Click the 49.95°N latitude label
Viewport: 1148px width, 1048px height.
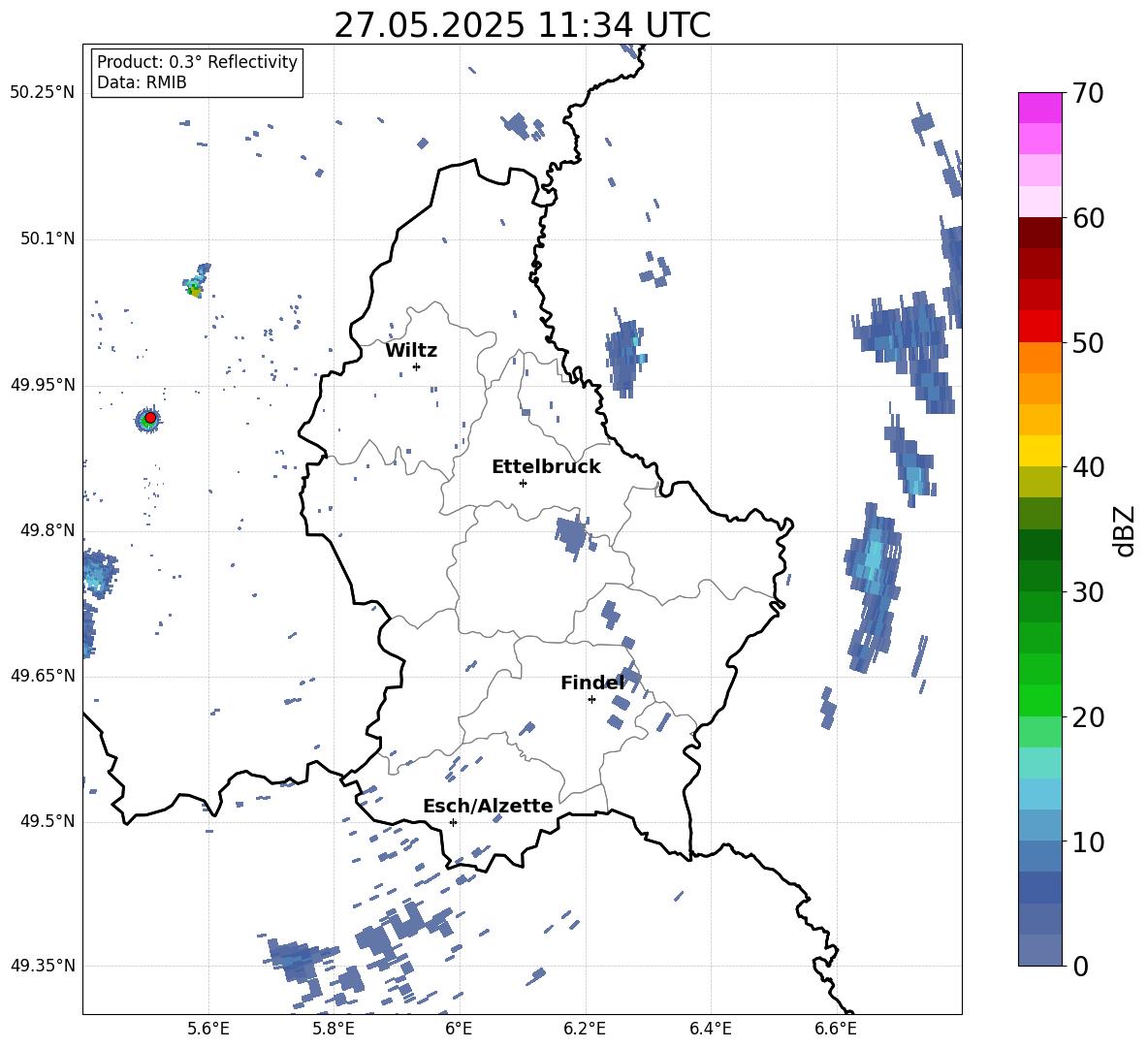click(43, 385)
